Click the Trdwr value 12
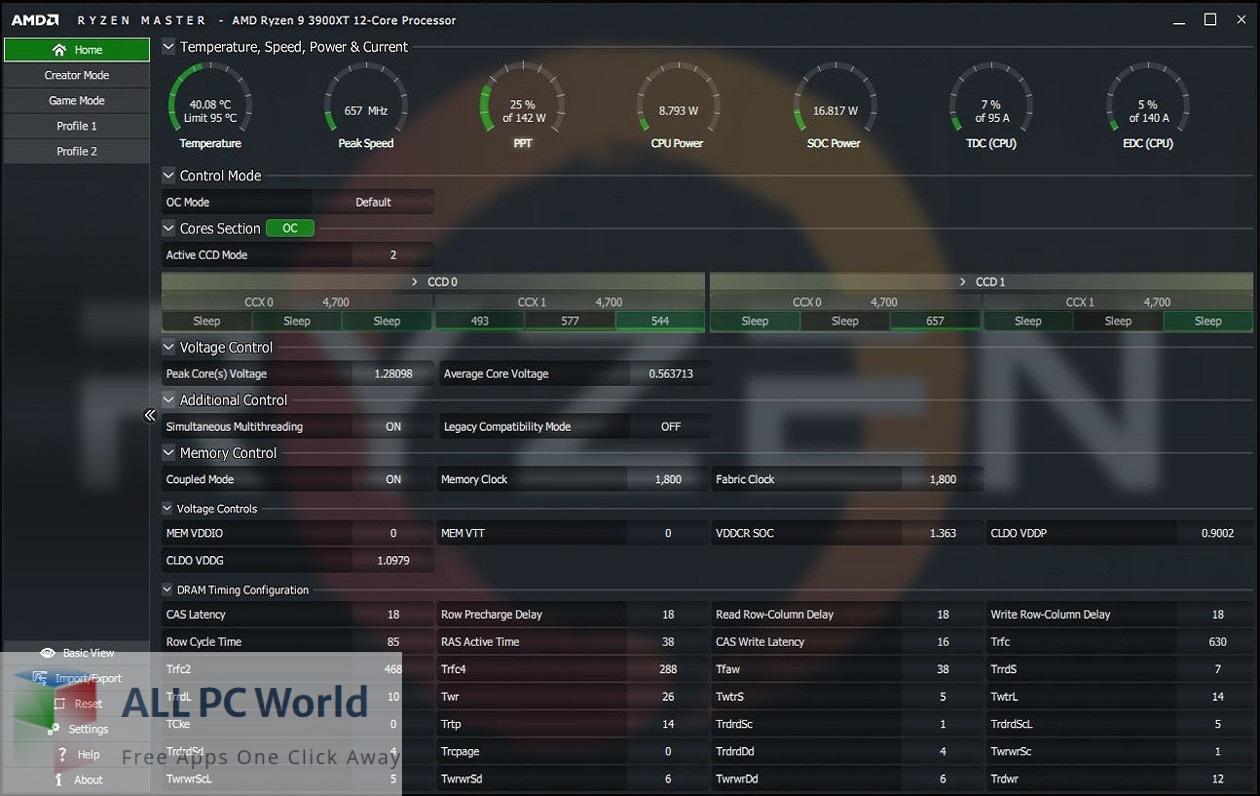This screenshot has height=796, width=1260. [1217, 779]
